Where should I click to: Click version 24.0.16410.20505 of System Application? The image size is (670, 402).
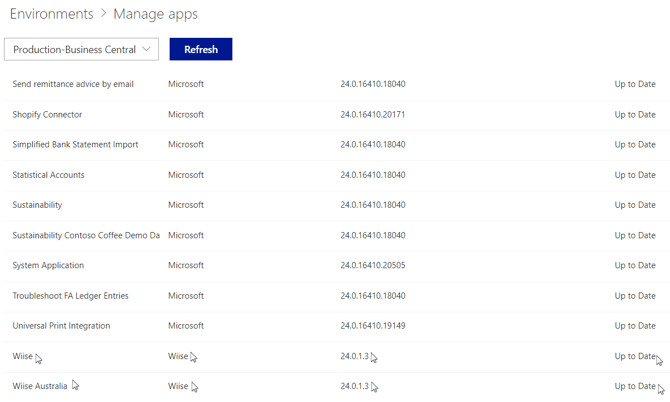tap(372, 266)
